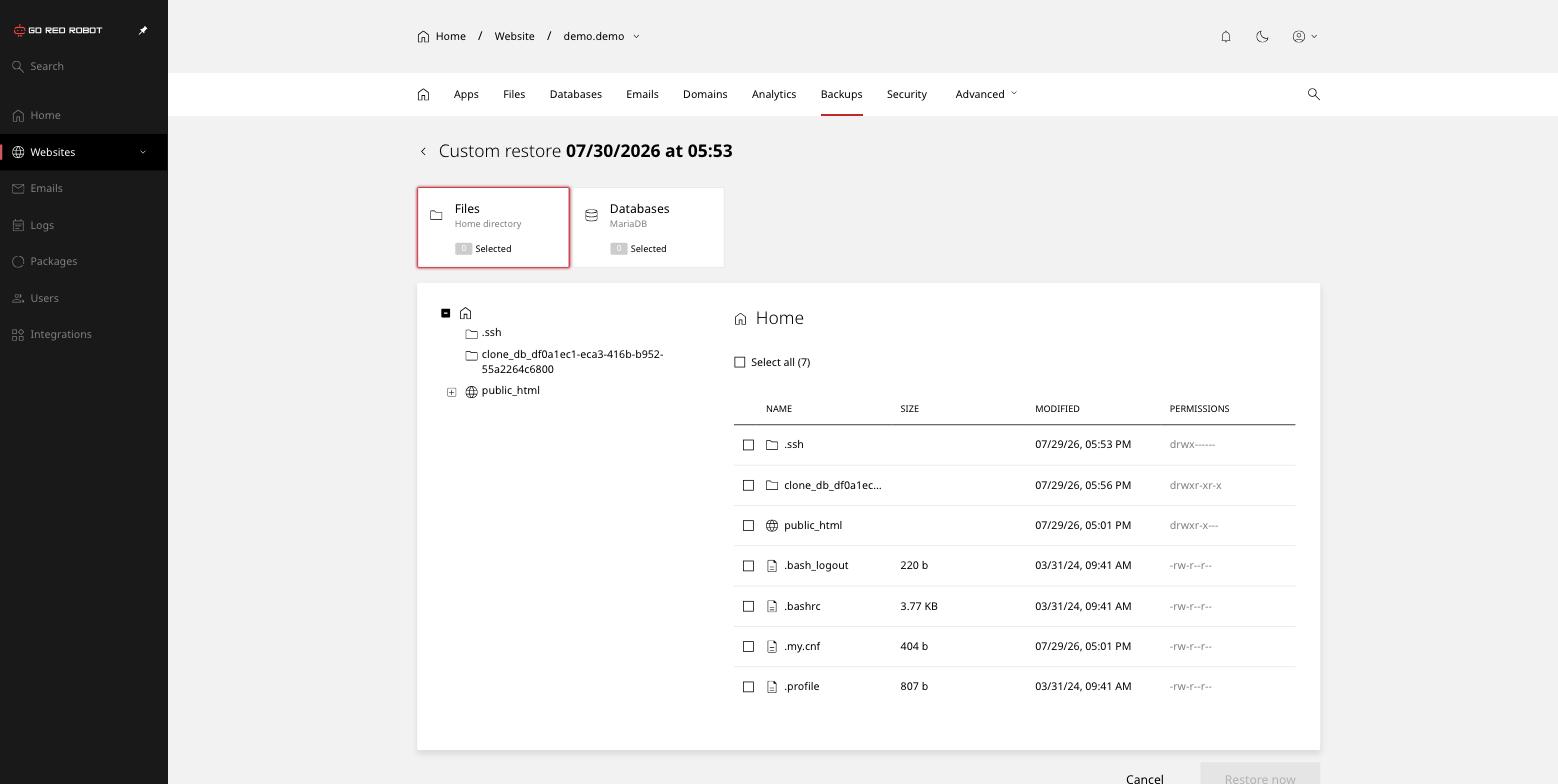The width and height of the screenshot is (1558, 784).
Task: Expand the Websites sidebar chevron
Action: click(x=142, y=152)
